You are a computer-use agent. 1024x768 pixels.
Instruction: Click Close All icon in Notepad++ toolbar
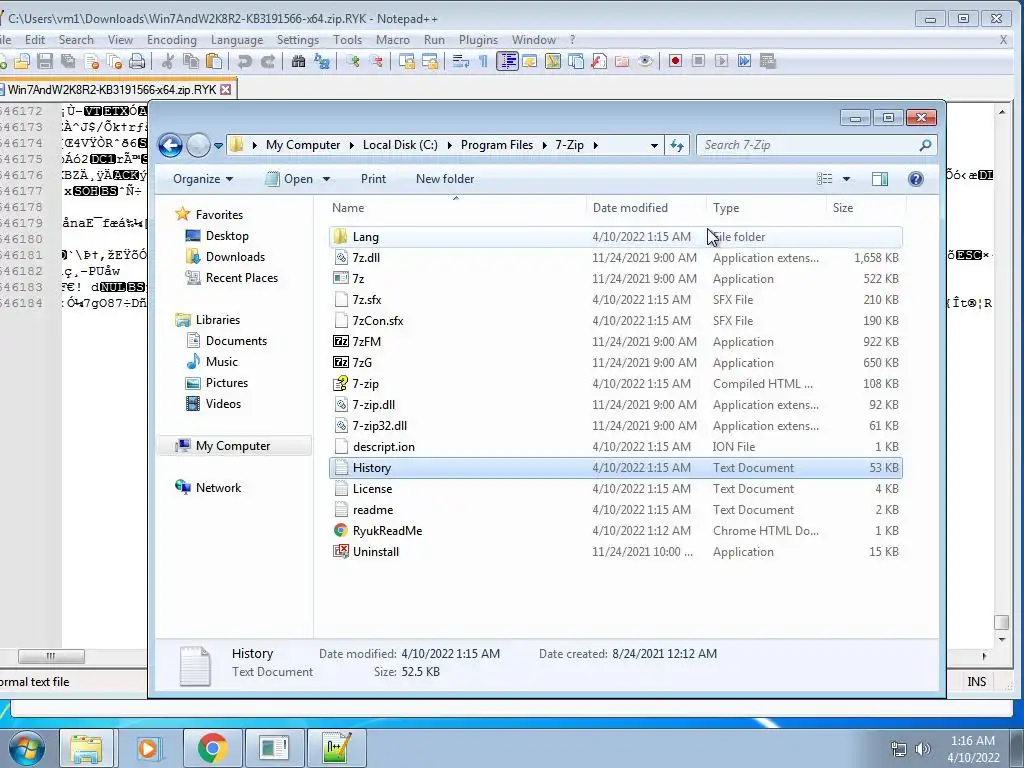click(114, 61)
